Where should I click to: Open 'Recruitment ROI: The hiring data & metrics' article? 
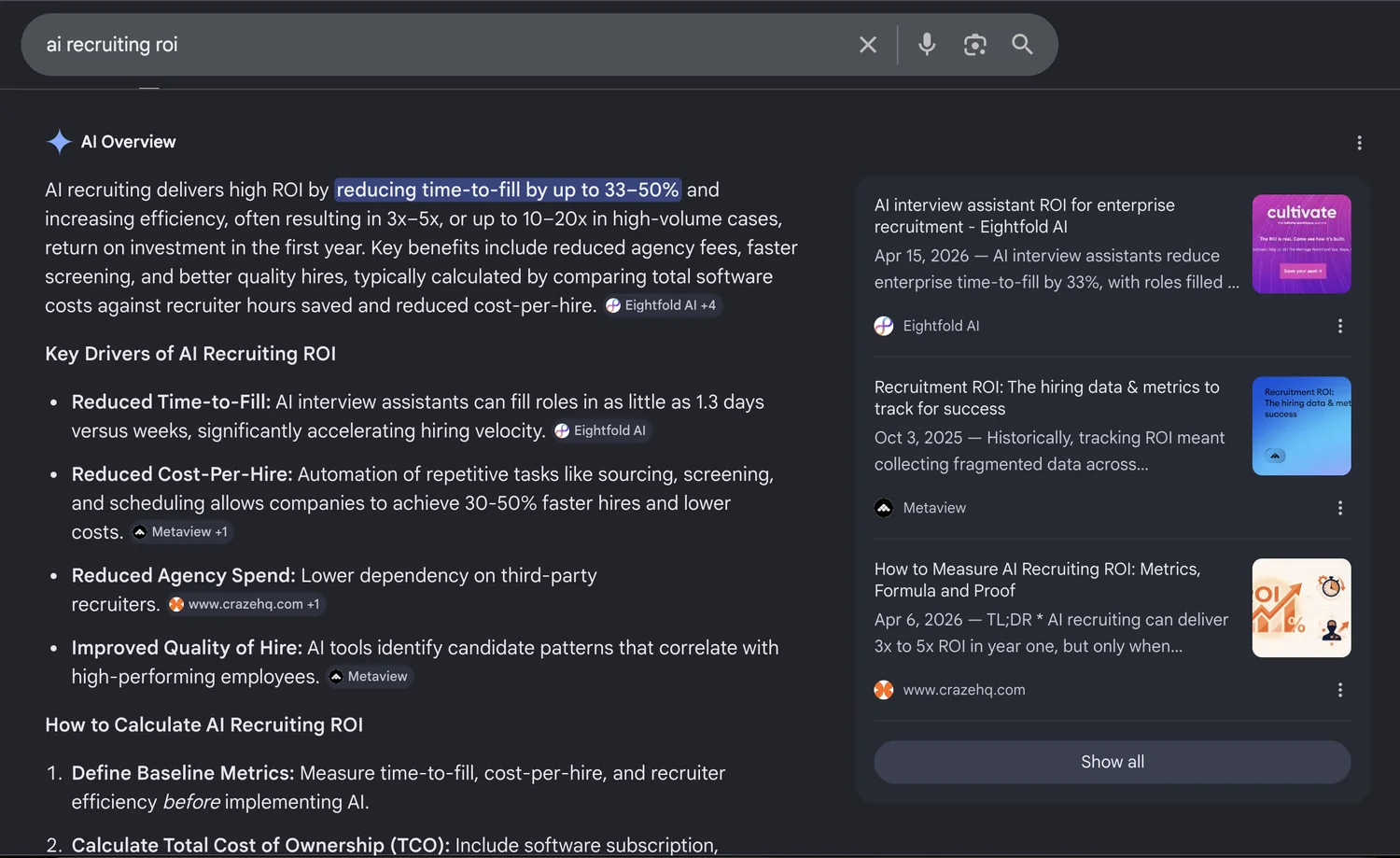click(x=1046, y=398)
